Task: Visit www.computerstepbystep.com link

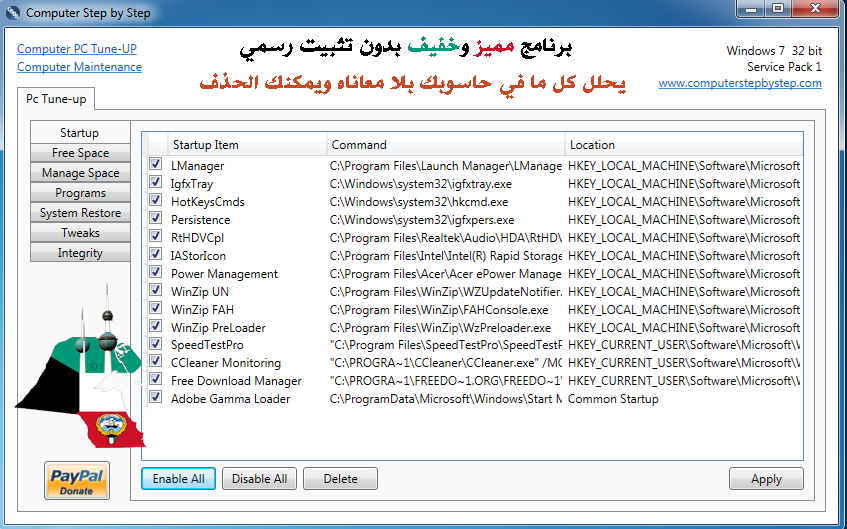Action: pyautogui.click(x=740, y=83)
